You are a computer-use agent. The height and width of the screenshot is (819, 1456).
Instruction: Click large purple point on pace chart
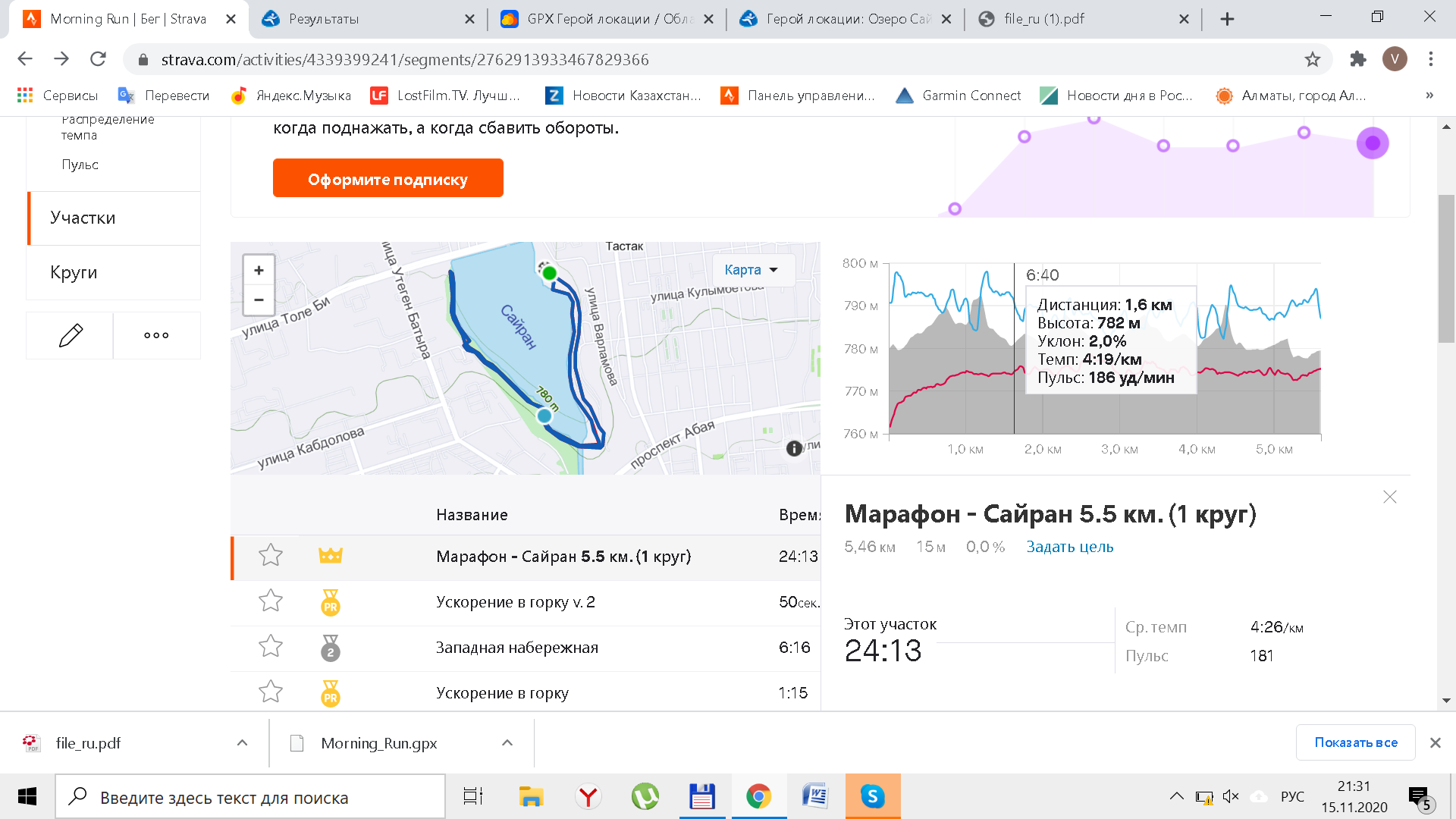(1372, 143)
